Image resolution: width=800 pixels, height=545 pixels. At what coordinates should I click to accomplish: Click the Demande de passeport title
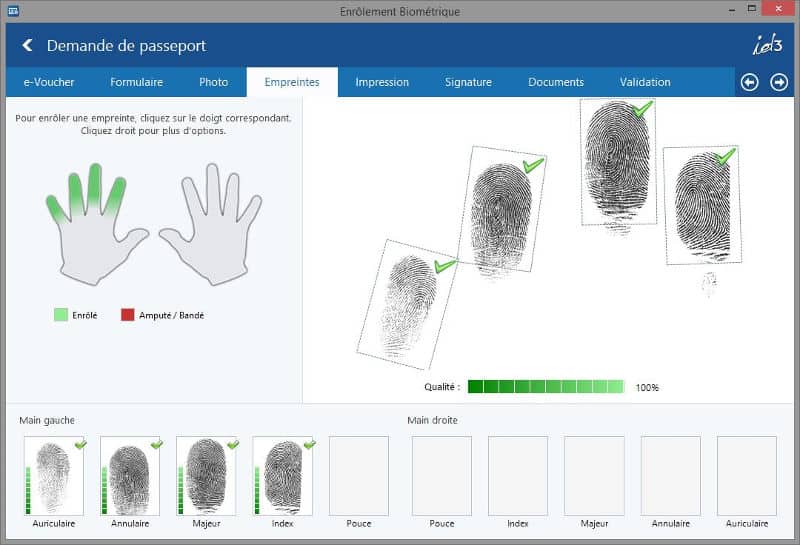click(127, 45)
